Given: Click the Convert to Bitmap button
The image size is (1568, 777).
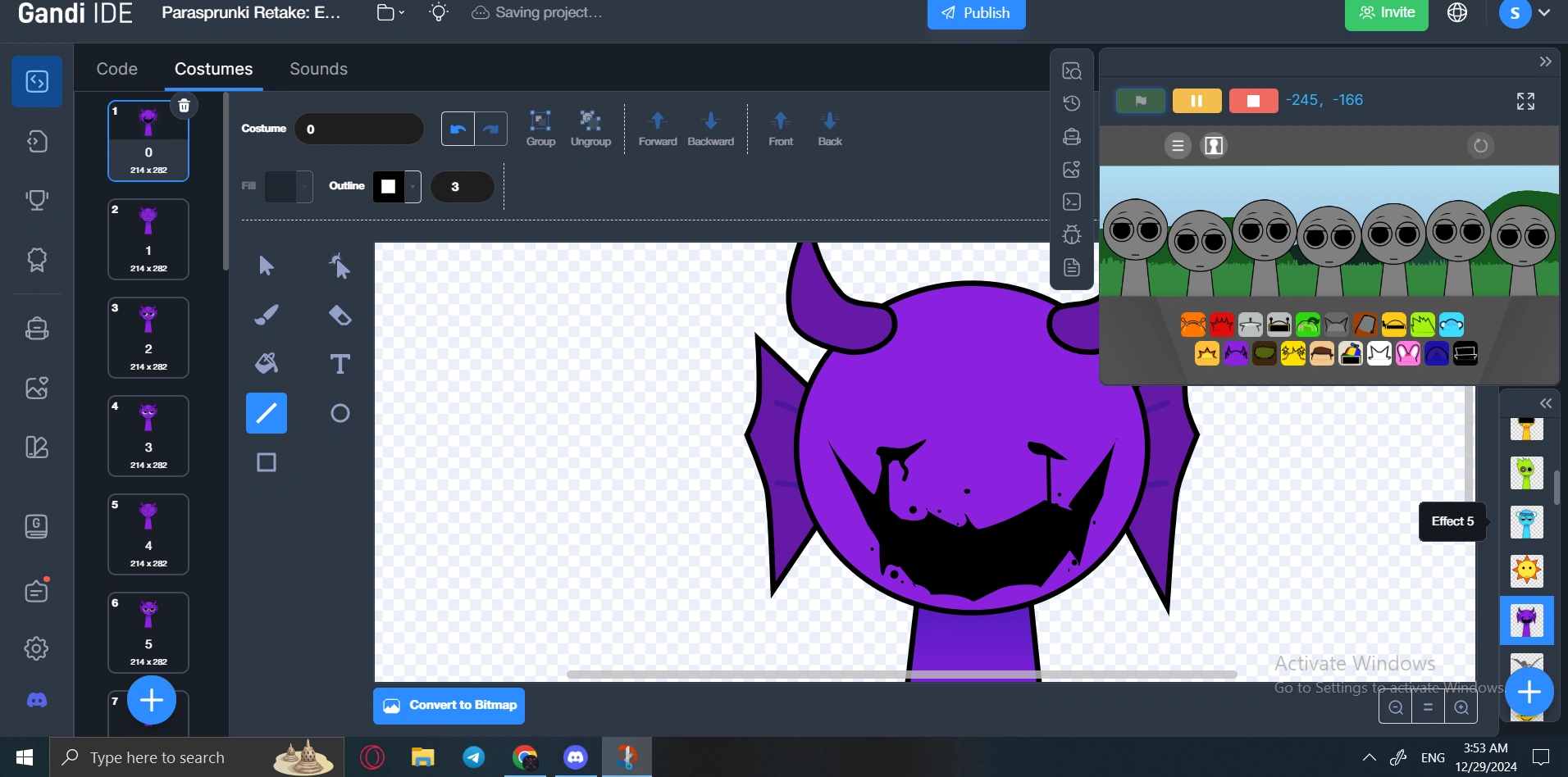Looking at the screenshot, I should (x=448, y=705).
